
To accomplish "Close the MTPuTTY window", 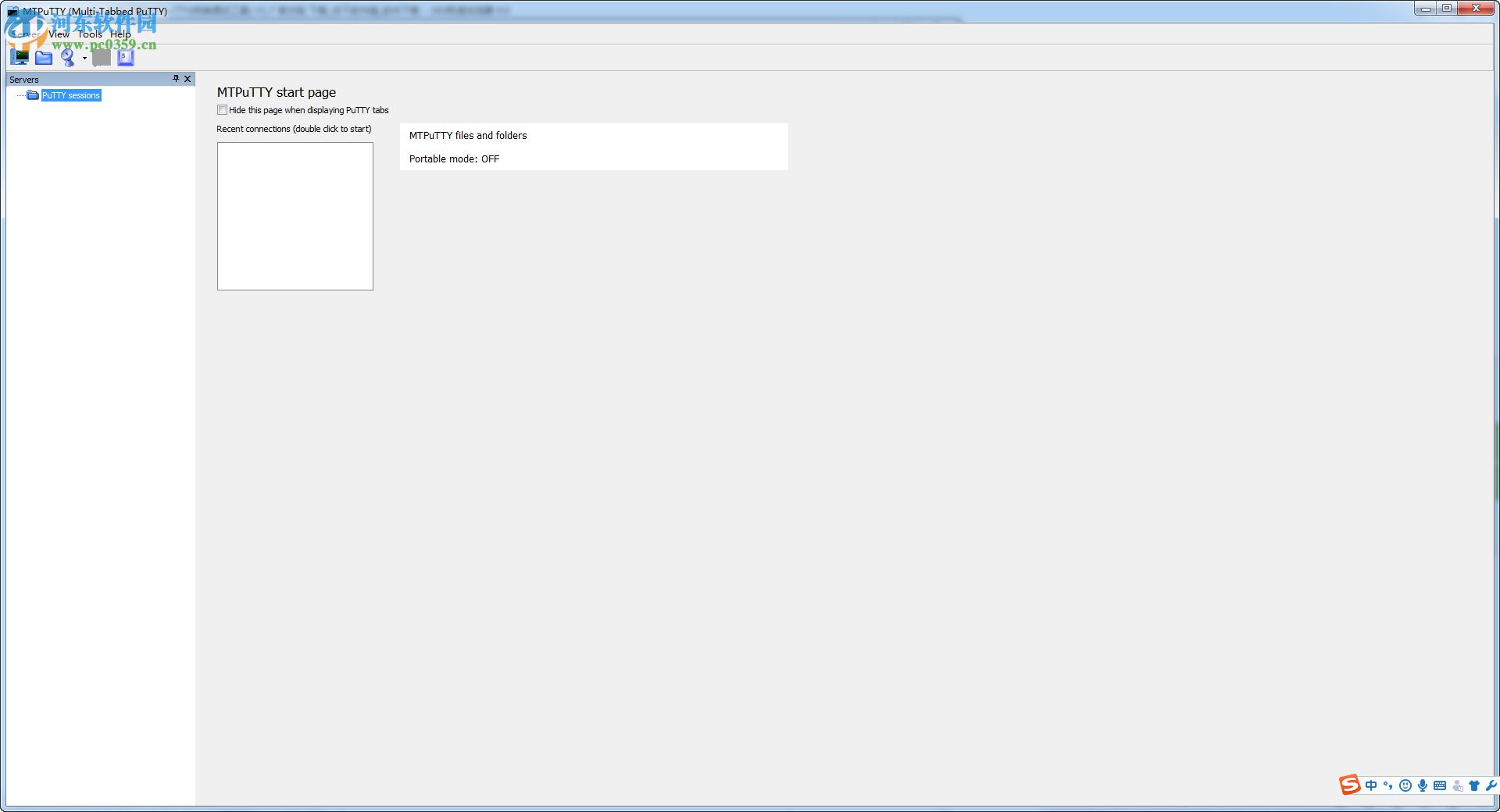I will [x=1476, y=9].
